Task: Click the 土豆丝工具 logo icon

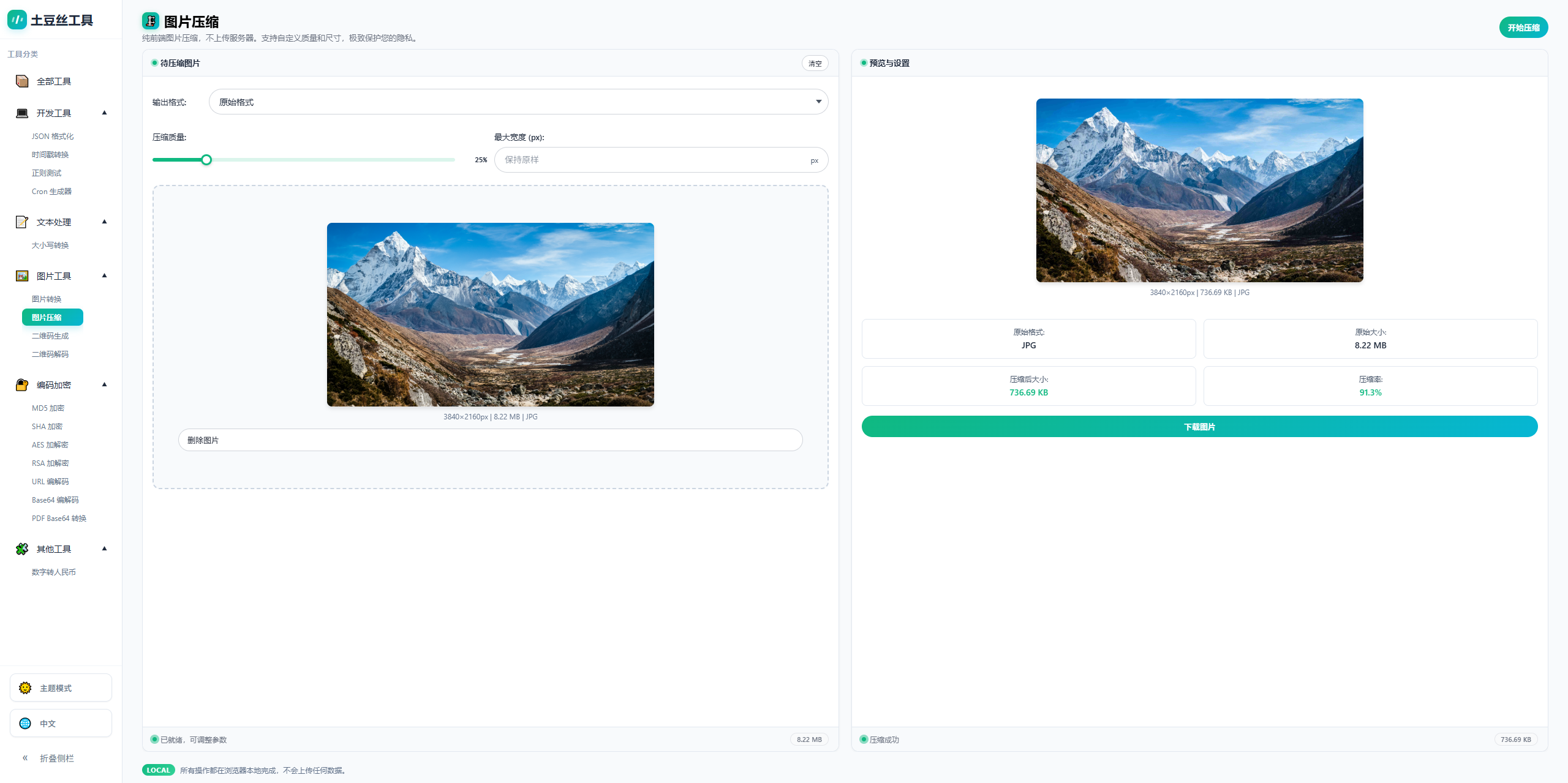Action: tap(17, 20)
